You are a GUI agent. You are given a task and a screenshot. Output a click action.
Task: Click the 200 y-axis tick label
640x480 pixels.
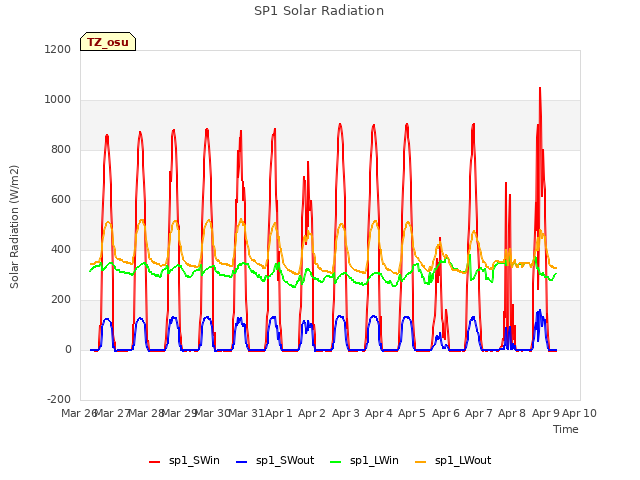[61, 300]
